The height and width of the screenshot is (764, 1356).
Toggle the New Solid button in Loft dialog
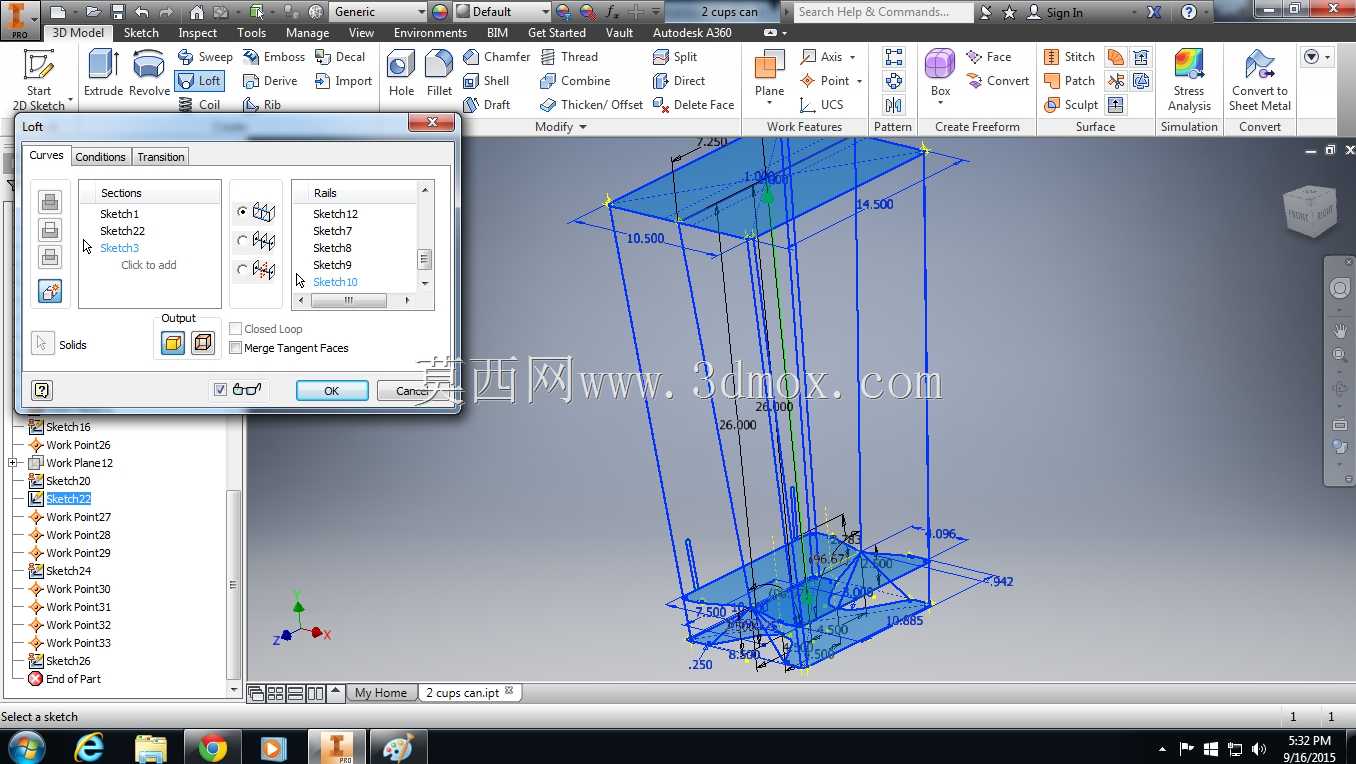(50, 291)
